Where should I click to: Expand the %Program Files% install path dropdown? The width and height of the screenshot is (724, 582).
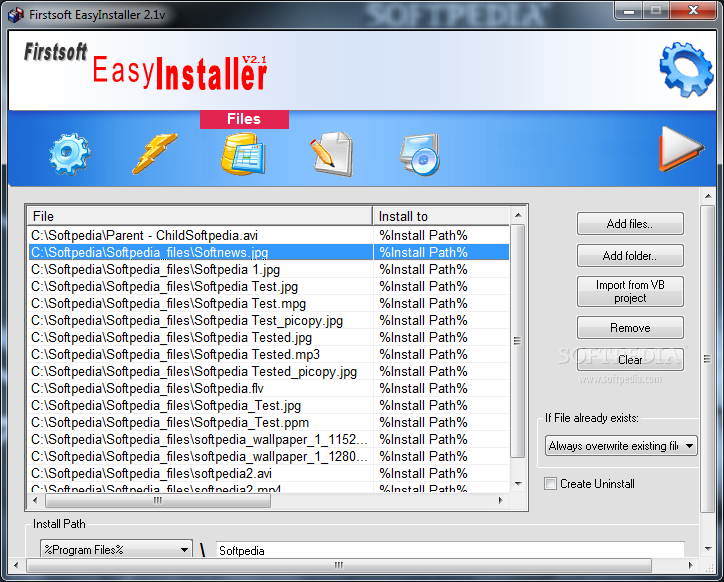(116, 550)
